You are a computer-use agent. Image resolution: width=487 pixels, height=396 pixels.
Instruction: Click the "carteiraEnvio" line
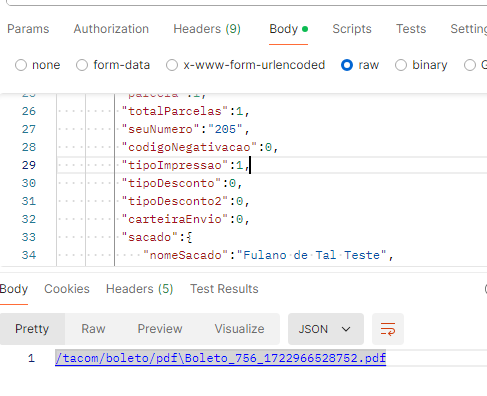coord(185,219)
